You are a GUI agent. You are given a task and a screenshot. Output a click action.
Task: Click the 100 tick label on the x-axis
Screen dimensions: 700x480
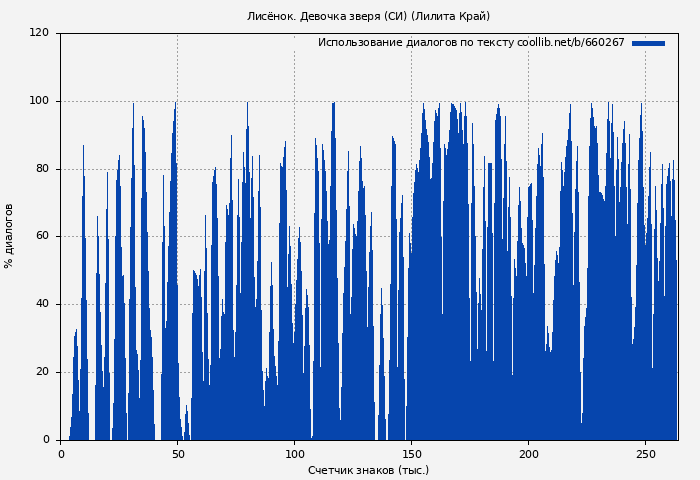pos(294,454)
